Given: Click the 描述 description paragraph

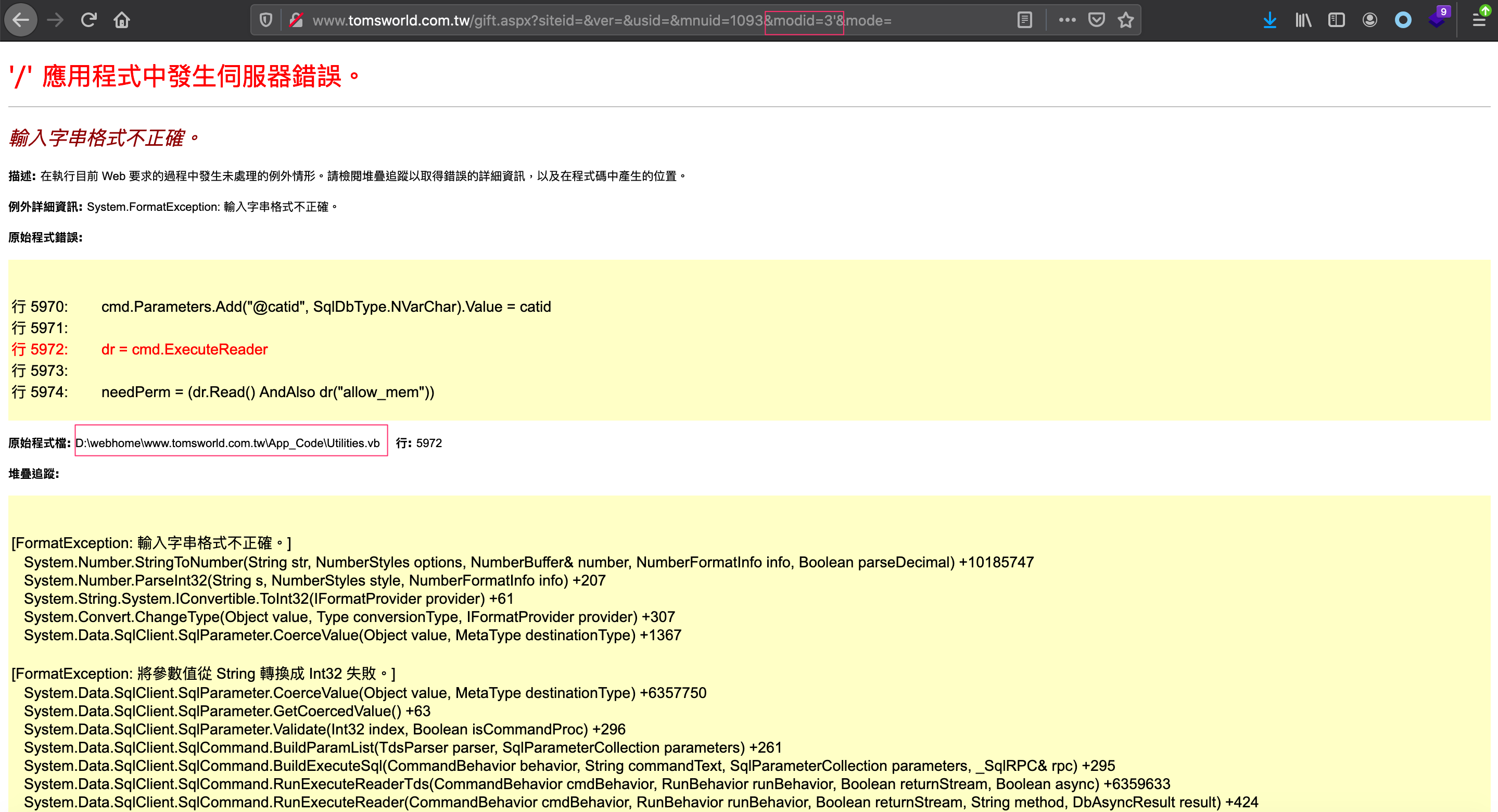Looking at the screenshot, I should [347, 175].
